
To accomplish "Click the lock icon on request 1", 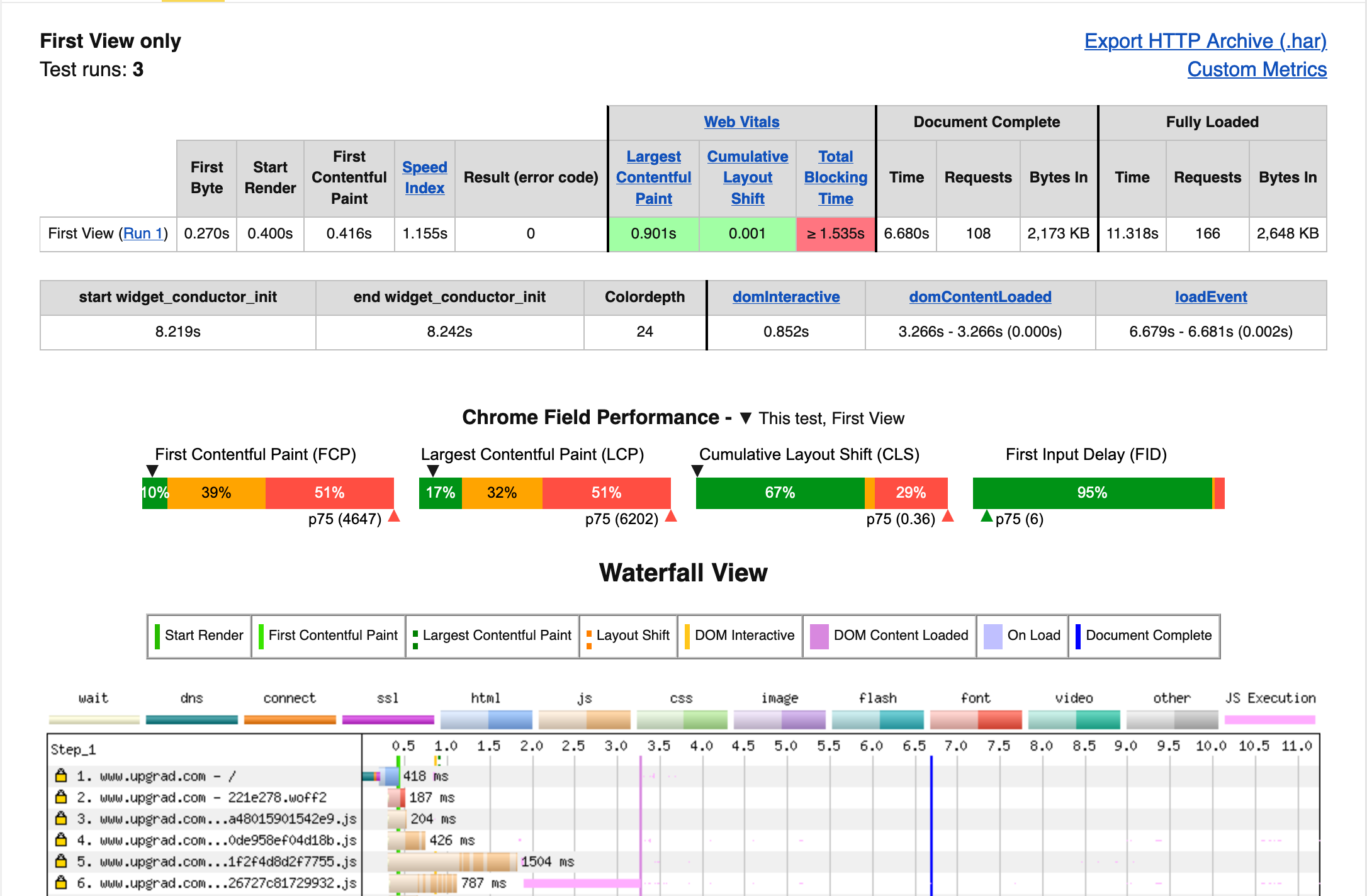I will [x=61, y=775].
